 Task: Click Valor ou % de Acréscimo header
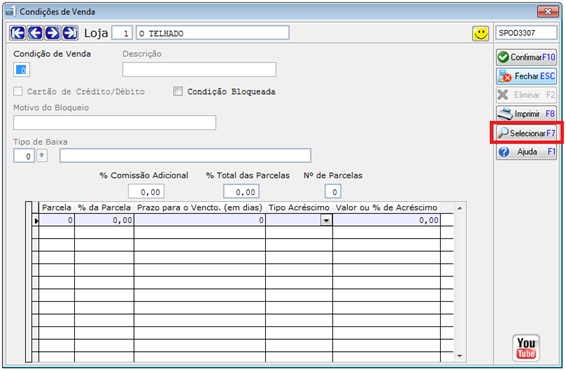coord(386,208)
